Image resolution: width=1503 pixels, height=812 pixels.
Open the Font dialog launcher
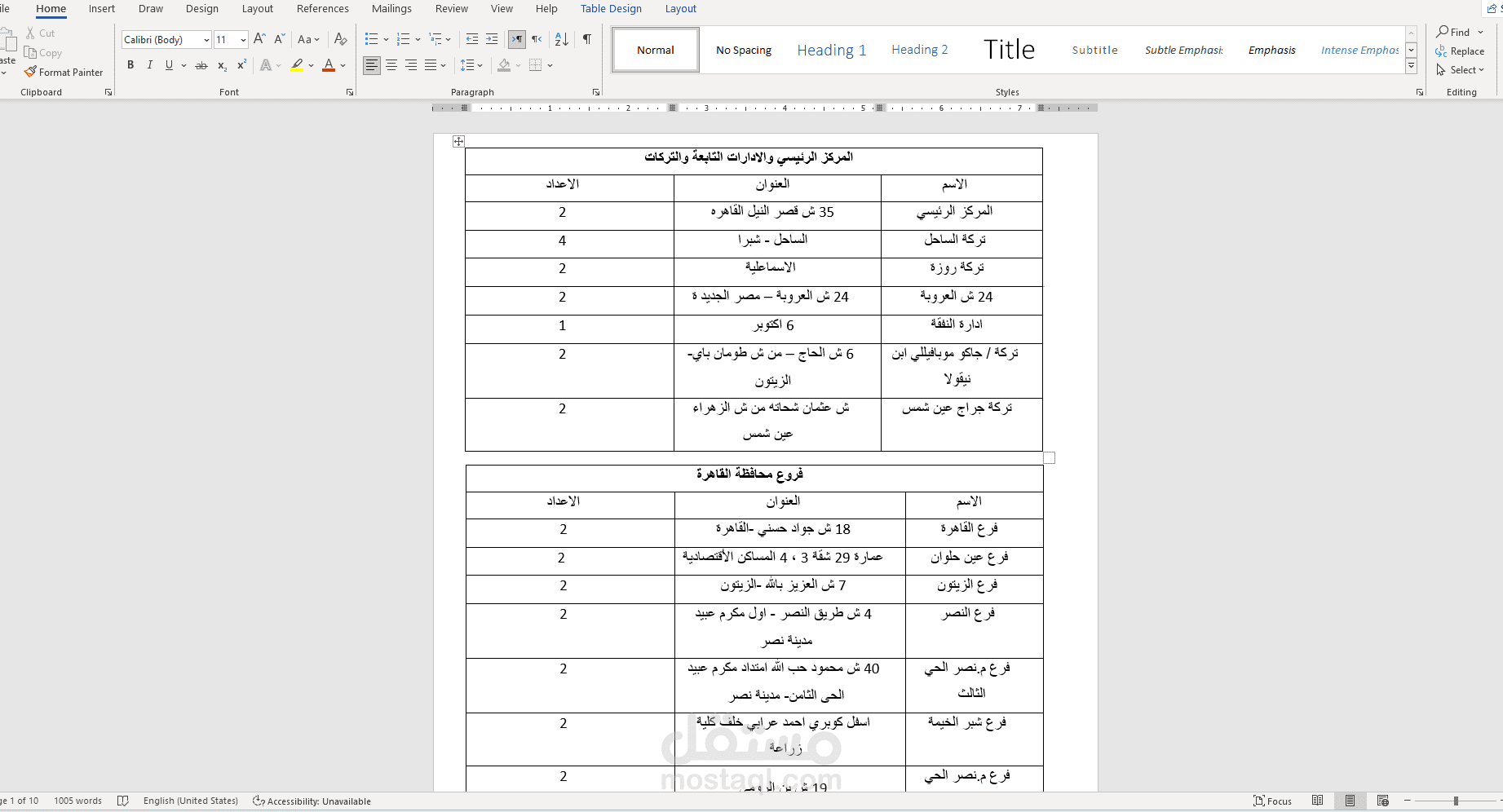click(350, 92)
